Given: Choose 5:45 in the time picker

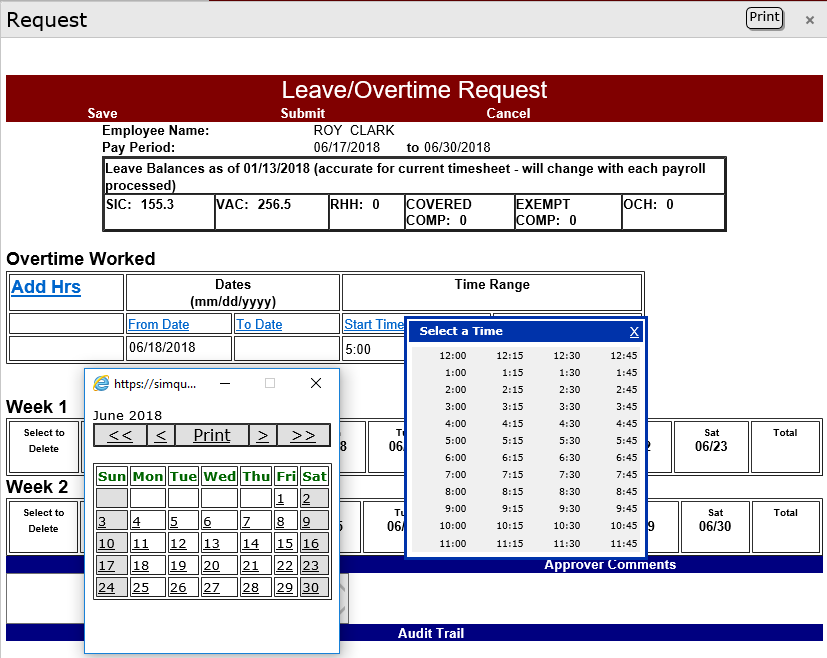Looking at the screenshot, I should (627, 440).
